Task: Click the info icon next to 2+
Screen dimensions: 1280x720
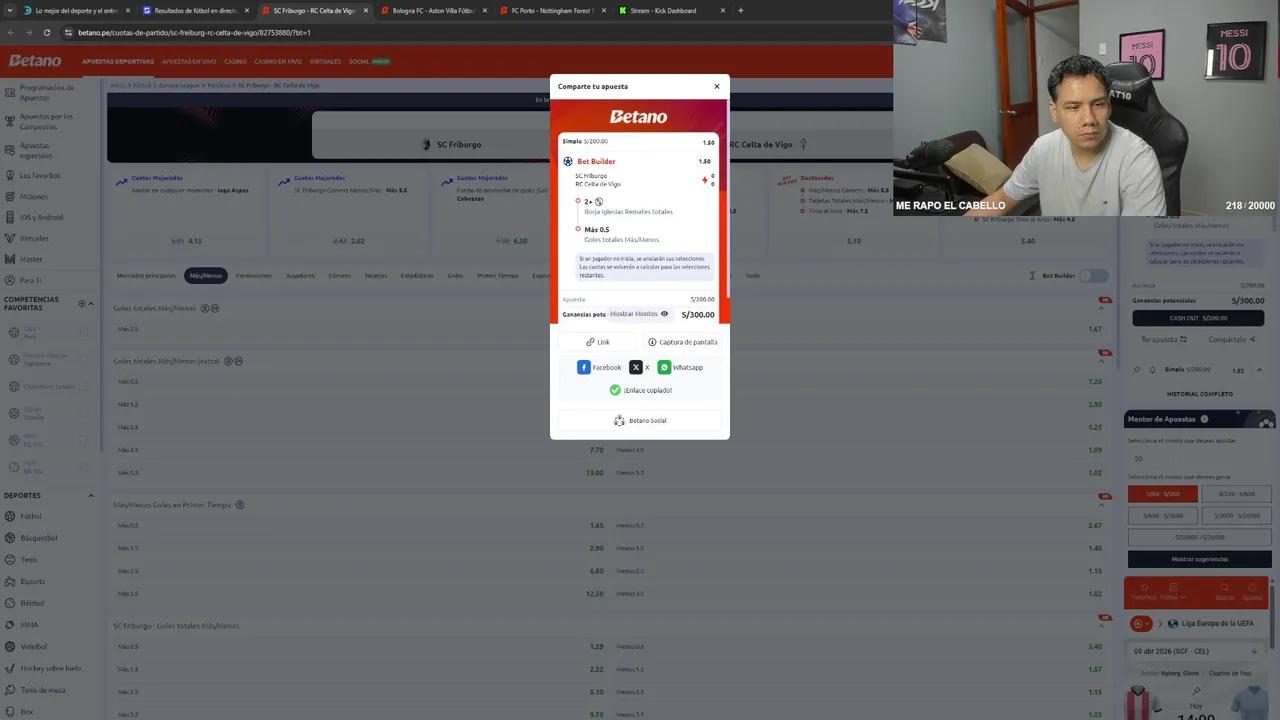Action: click(599, 201)
